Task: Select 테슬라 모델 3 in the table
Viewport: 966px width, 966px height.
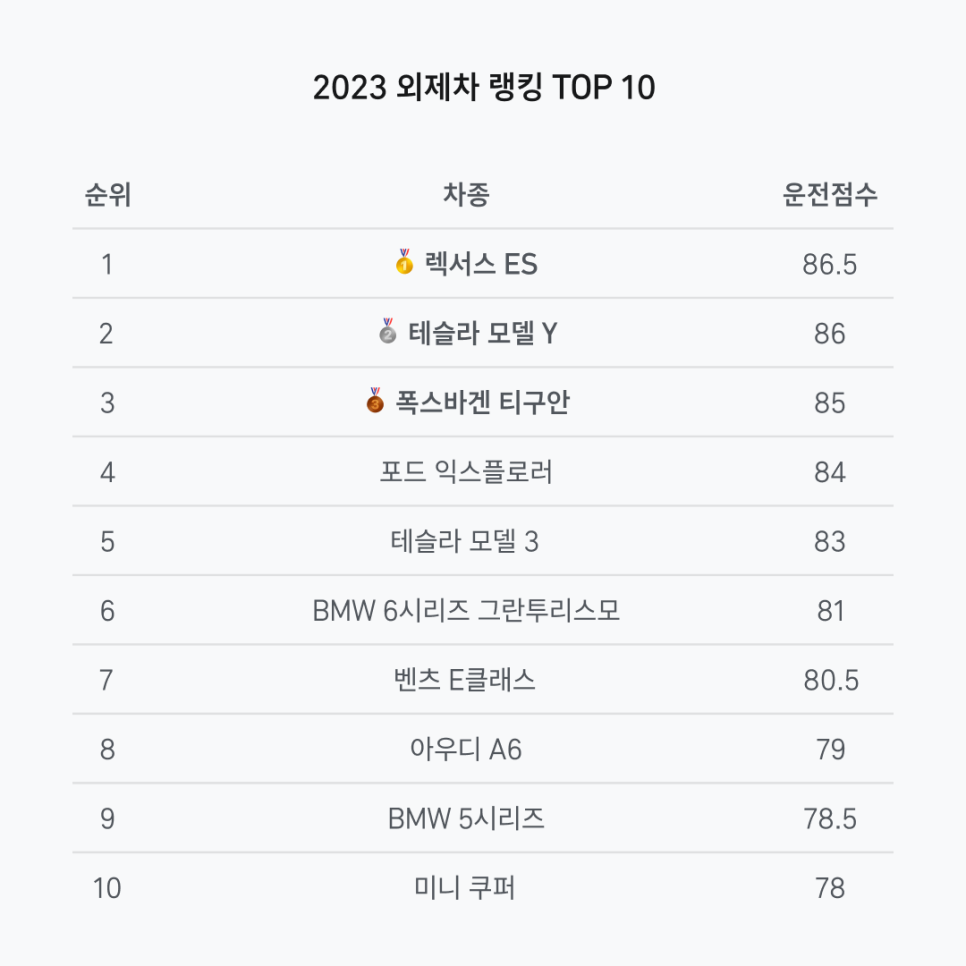Action: 465,542
